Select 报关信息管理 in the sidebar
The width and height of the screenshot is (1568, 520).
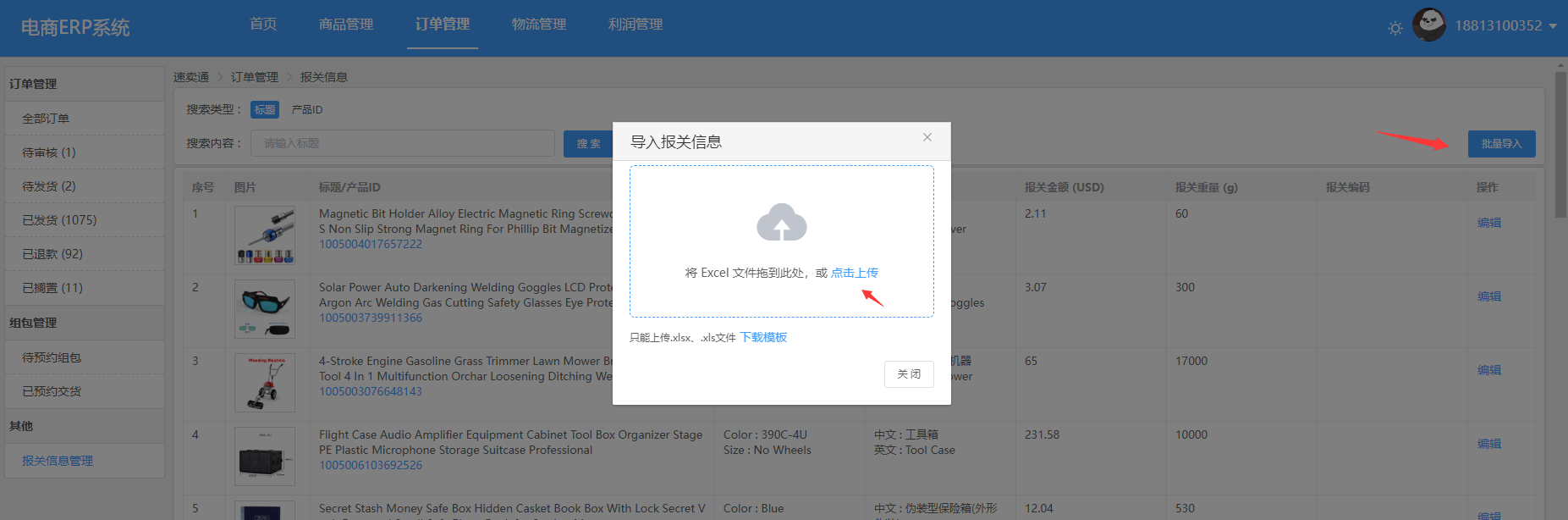click(x=85, y=461)
